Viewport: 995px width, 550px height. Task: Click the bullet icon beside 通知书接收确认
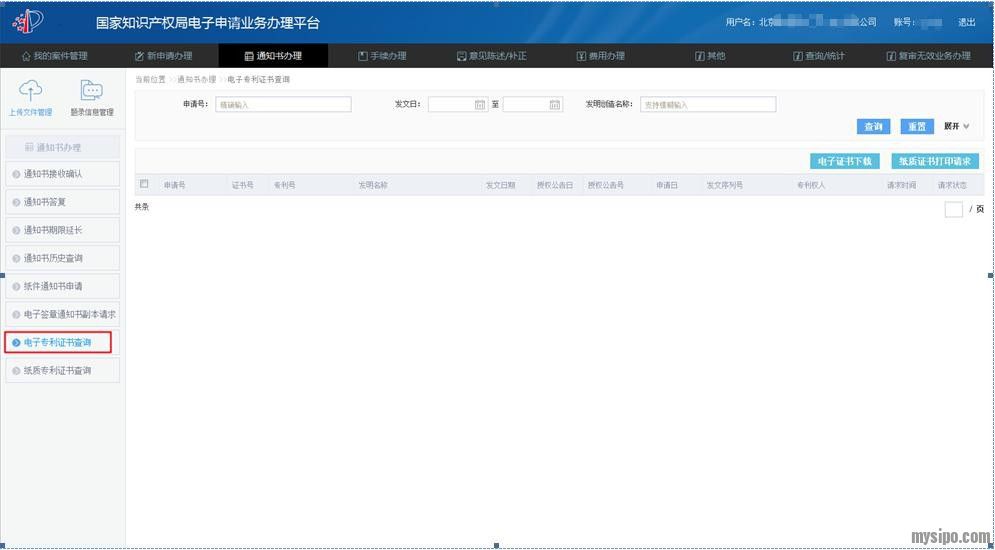[x=16, y=174]
